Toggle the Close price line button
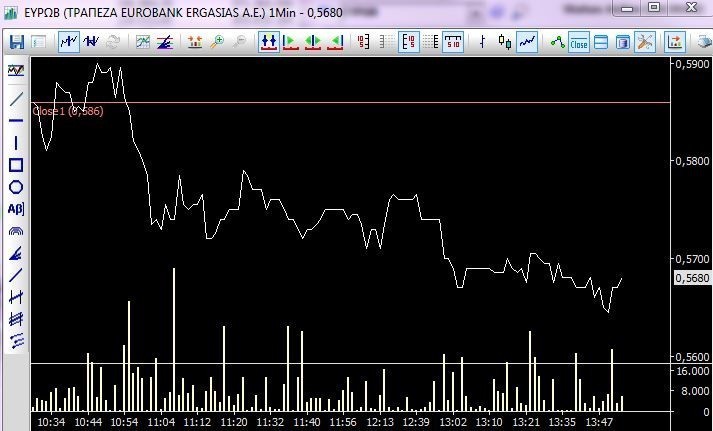 point(579,42)
